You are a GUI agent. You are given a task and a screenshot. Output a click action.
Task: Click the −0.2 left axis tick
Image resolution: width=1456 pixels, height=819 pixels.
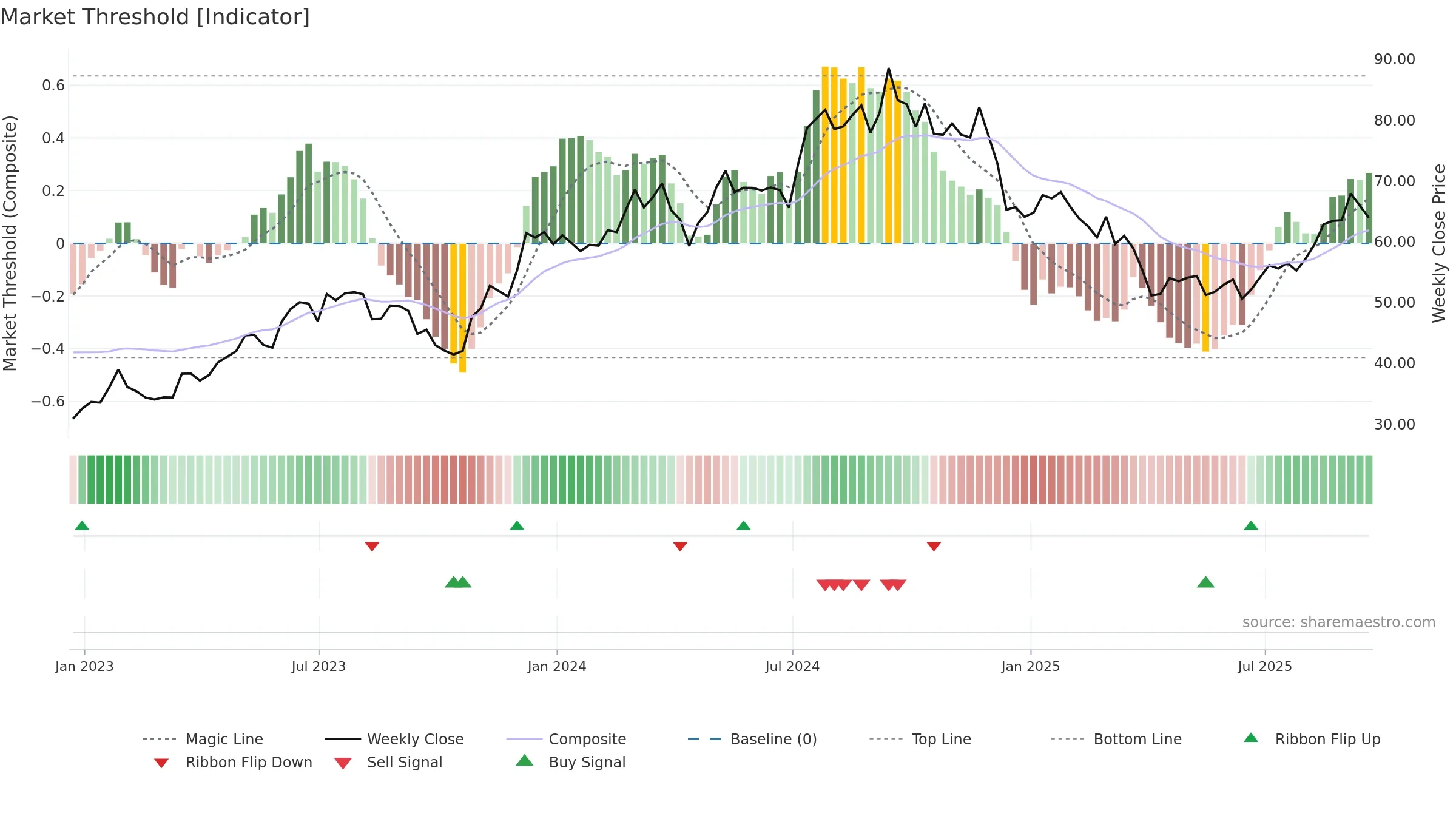click(48, 296)
